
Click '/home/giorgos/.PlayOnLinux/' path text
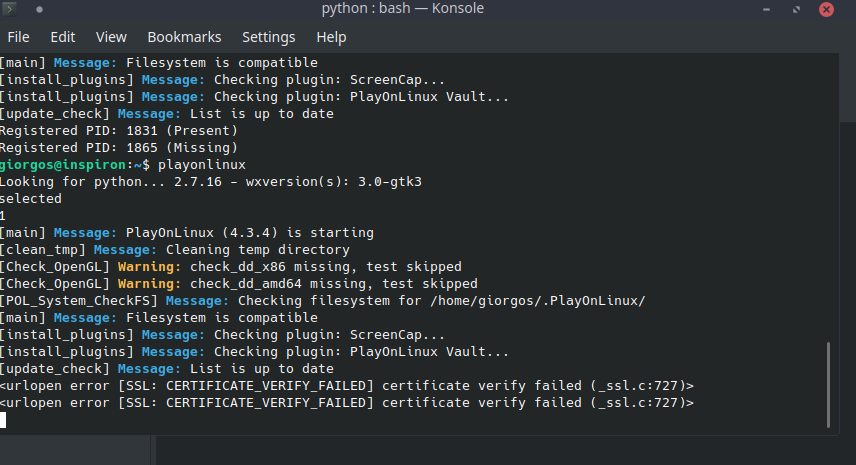pyautogui.click(x=538, y=301)
